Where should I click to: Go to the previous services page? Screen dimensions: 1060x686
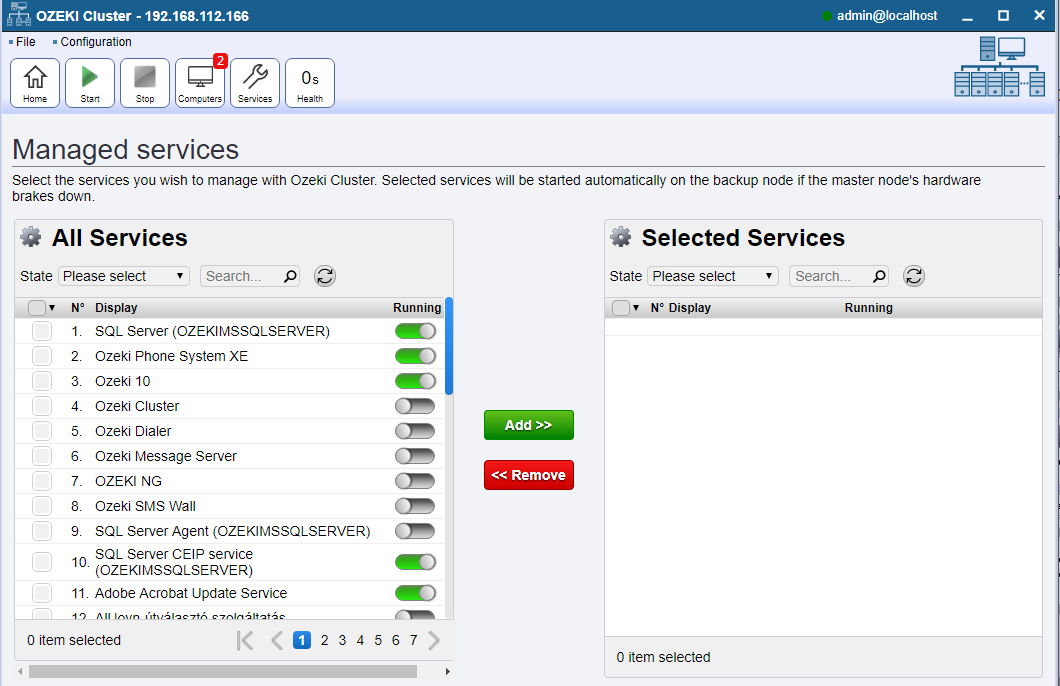tap(276, 640)
